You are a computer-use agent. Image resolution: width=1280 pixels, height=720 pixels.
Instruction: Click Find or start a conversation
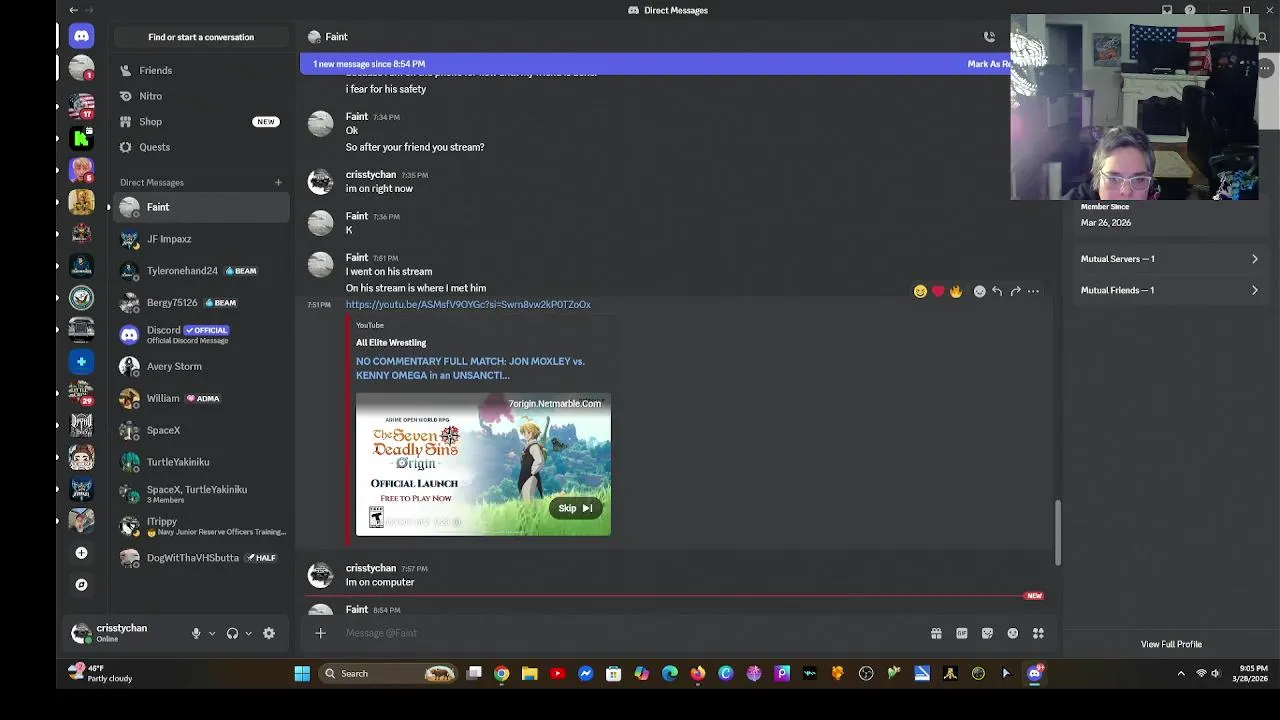[201, 37]
